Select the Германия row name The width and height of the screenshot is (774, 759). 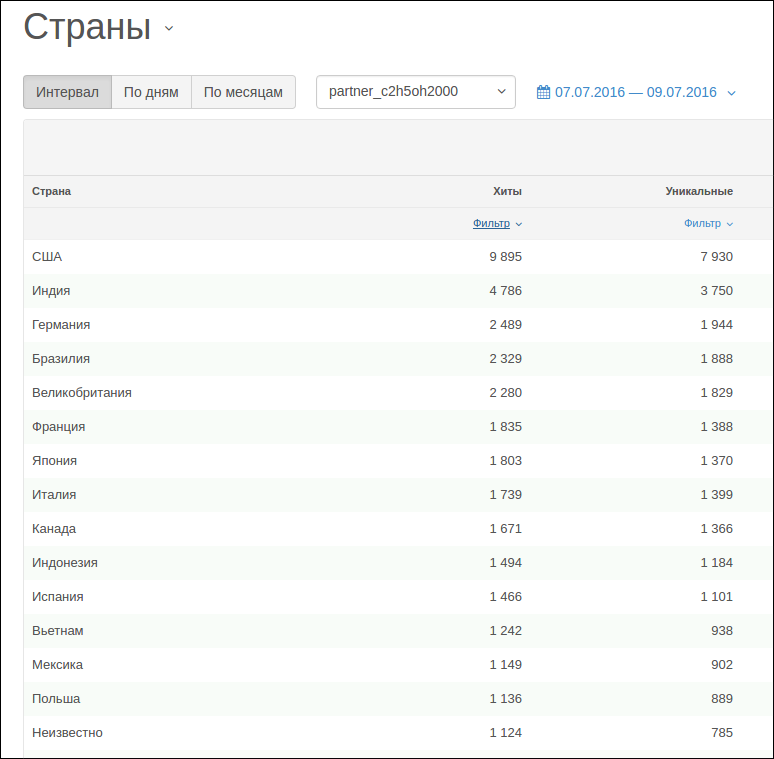[61, 325]
